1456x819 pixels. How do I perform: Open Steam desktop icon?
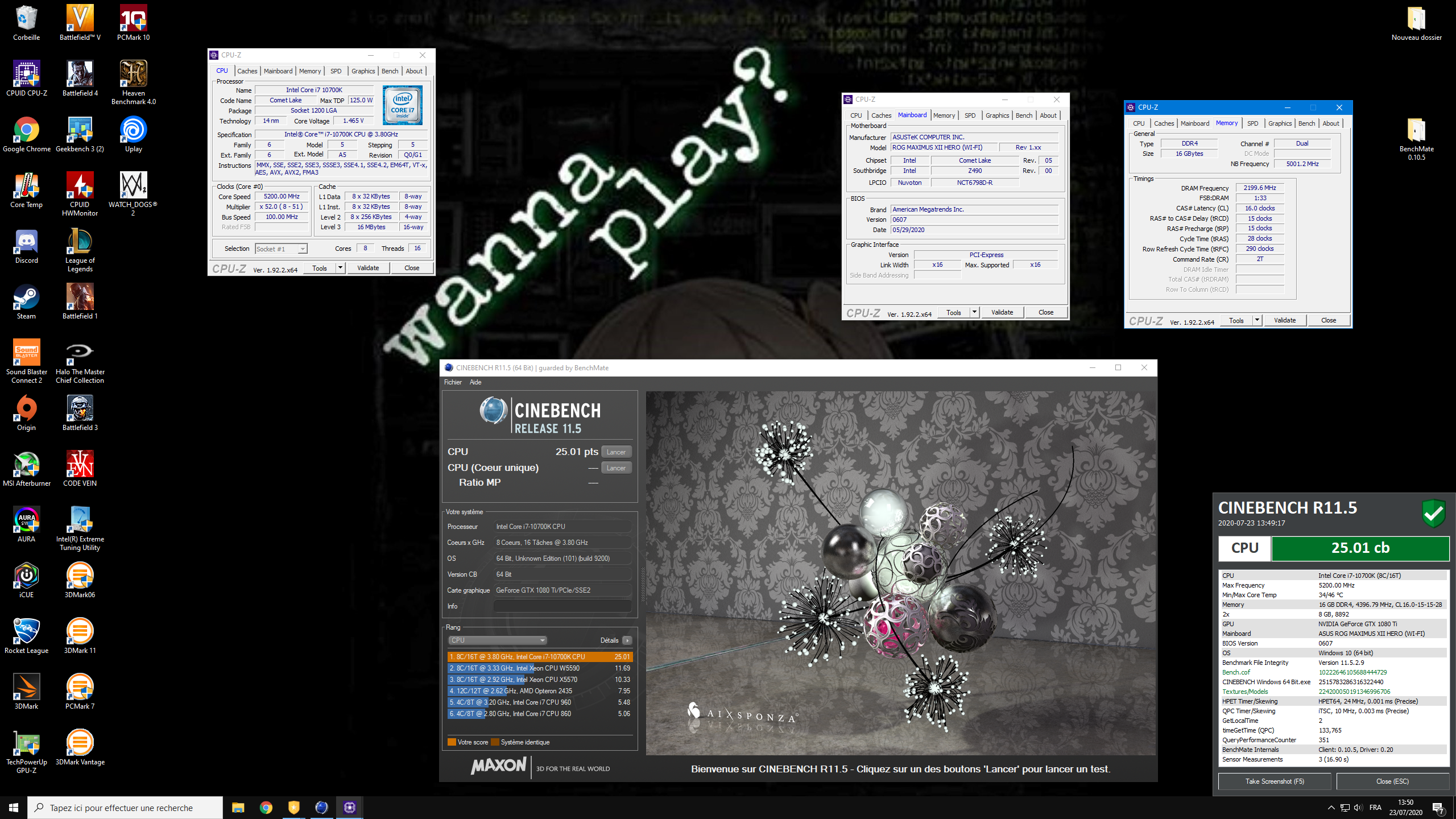[x=26, y=302]
